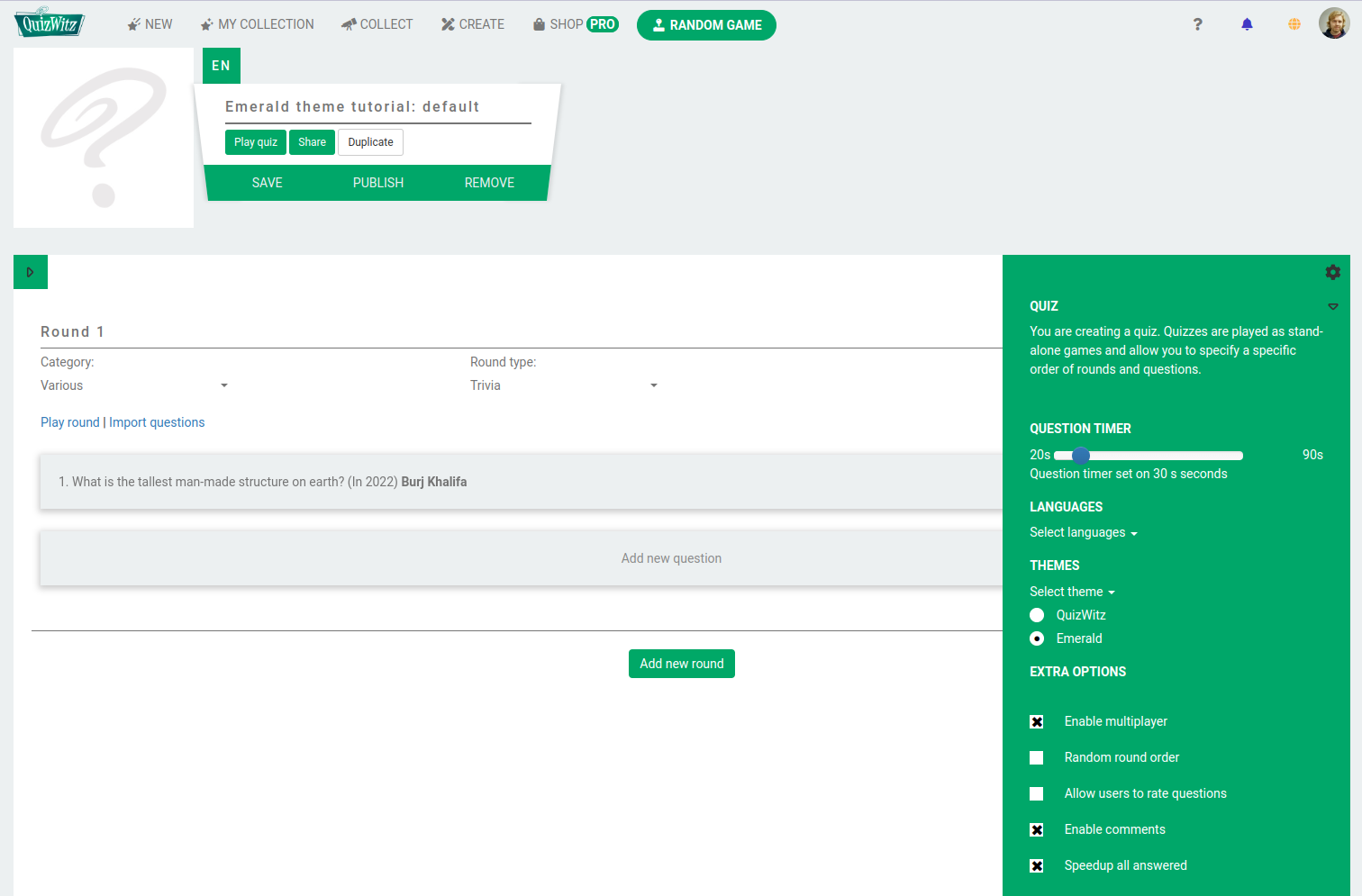Open quiz settings via the gear icon
This screenshot has width=1362, height=896.
point(1333,272)
